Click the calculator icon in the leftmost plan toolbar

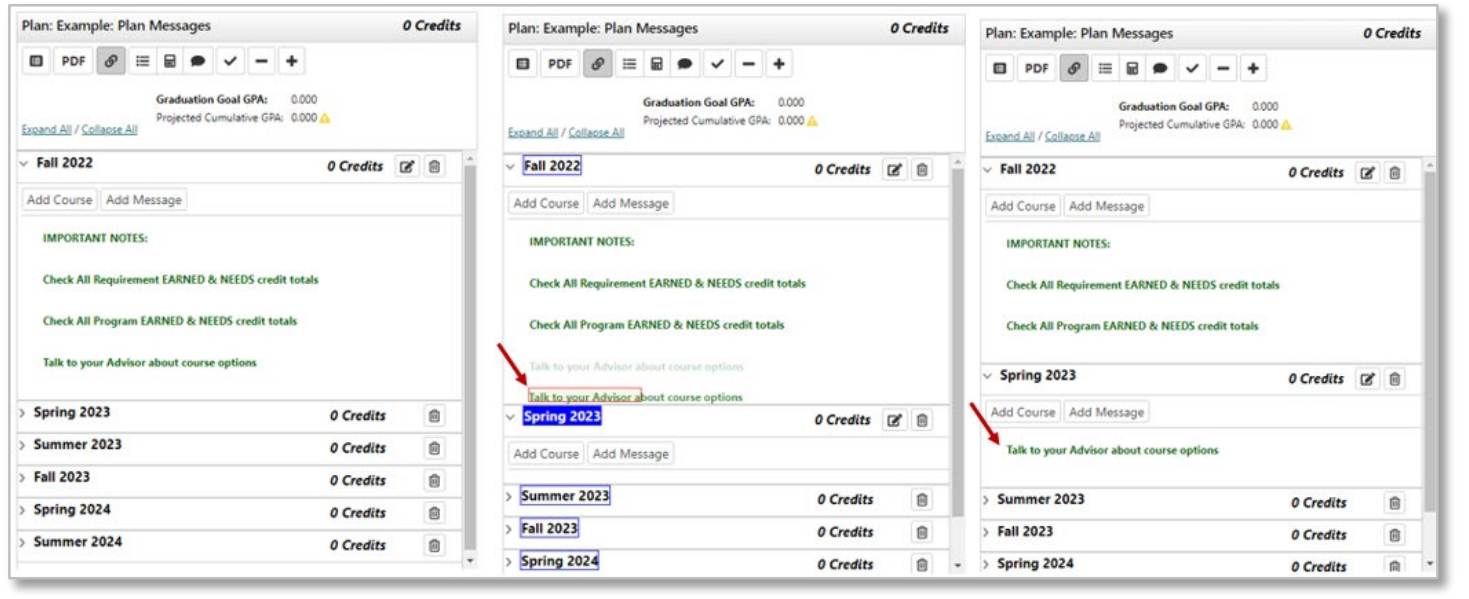[x=170, y=61]
